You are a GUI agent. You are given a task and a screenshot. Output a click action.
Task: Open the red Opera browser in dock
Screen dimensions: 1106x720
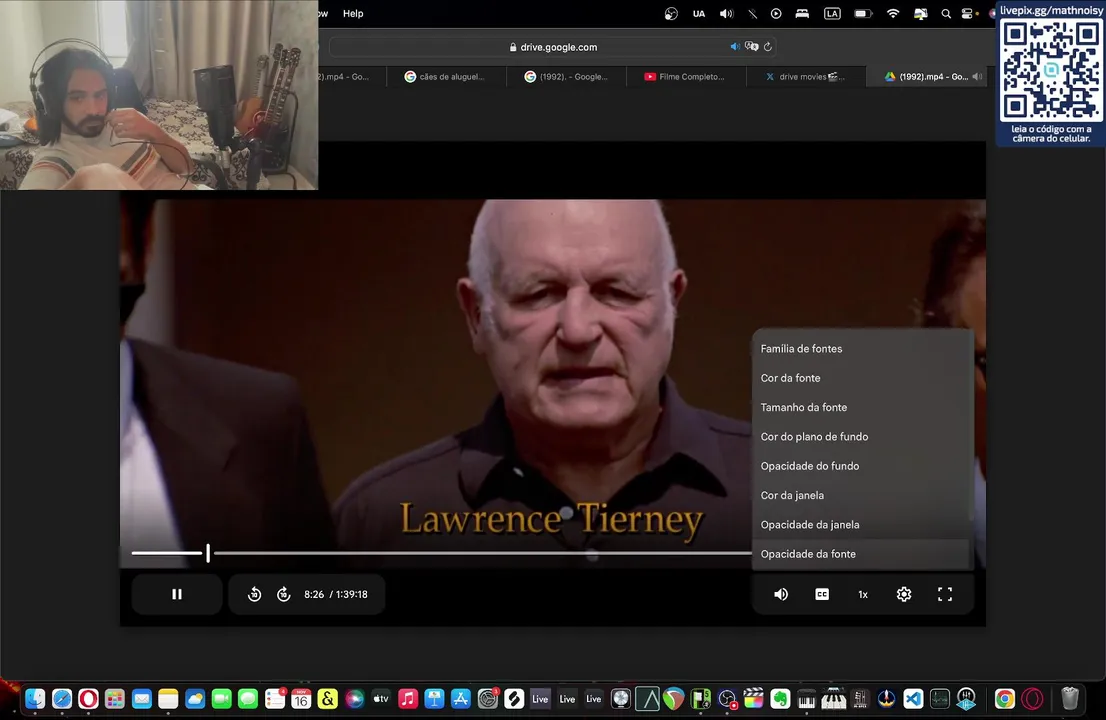(x=88, y=699)
